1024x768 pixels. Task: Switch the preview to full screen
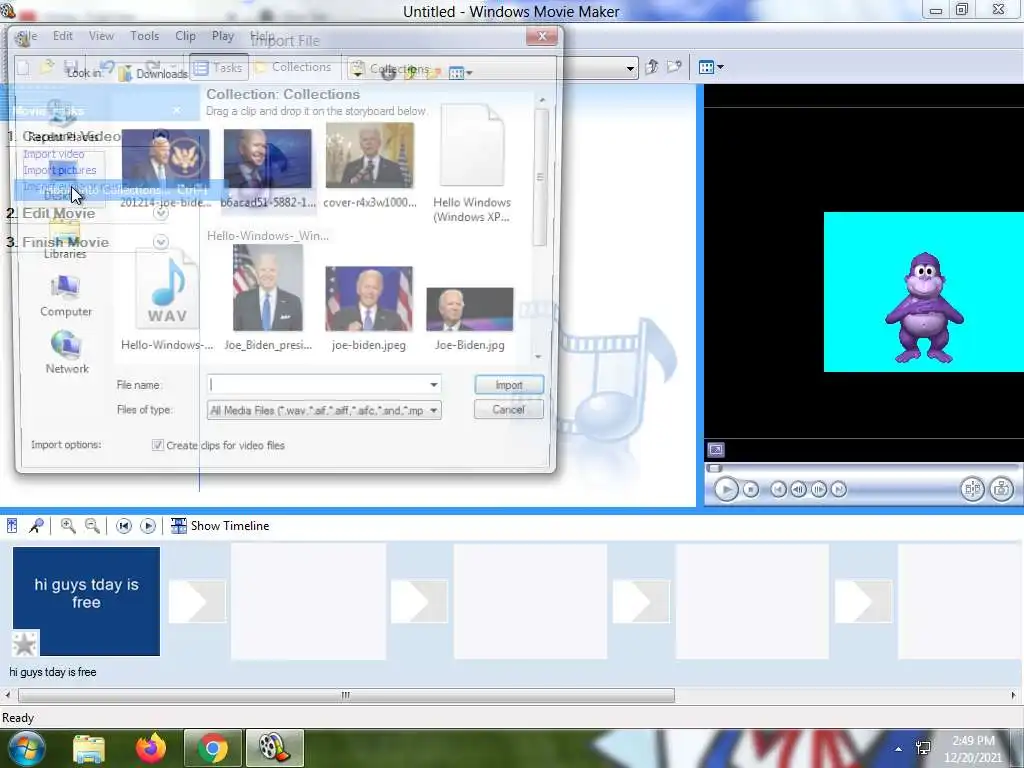click(x=716, y=450)
